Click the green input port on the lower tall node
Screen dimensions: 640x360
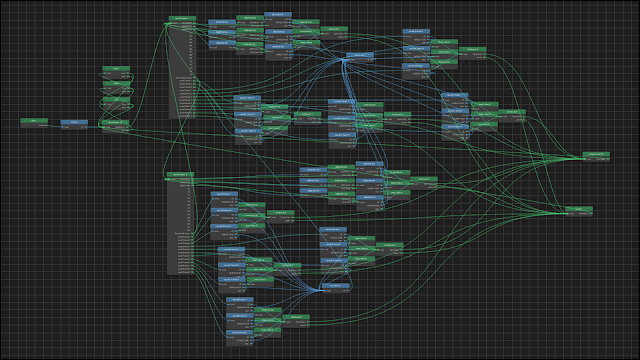pos(169,179)
